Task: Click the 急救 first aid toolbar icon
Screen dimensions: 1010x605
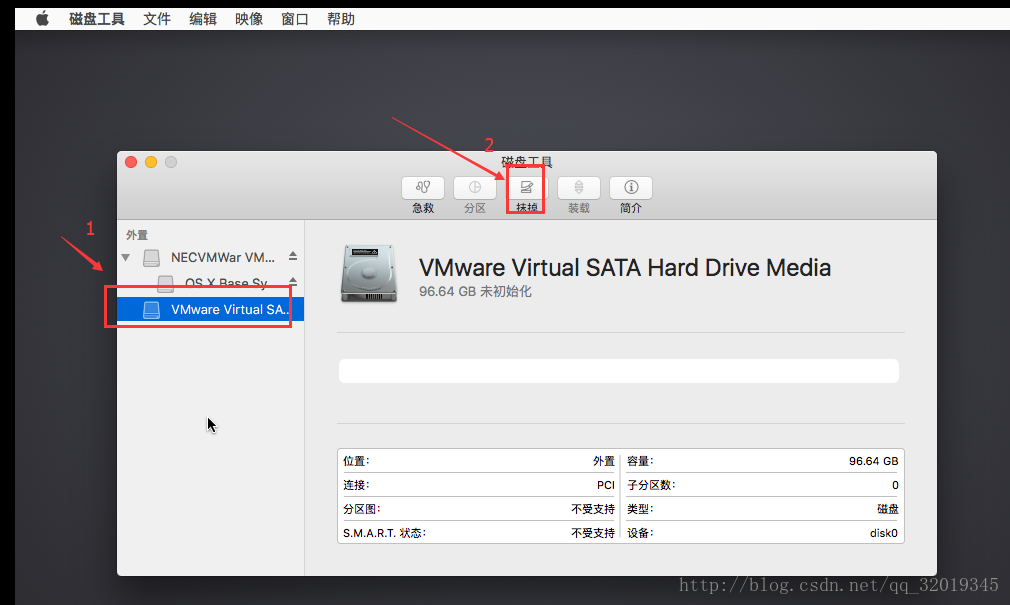Action: pos(423,187)
